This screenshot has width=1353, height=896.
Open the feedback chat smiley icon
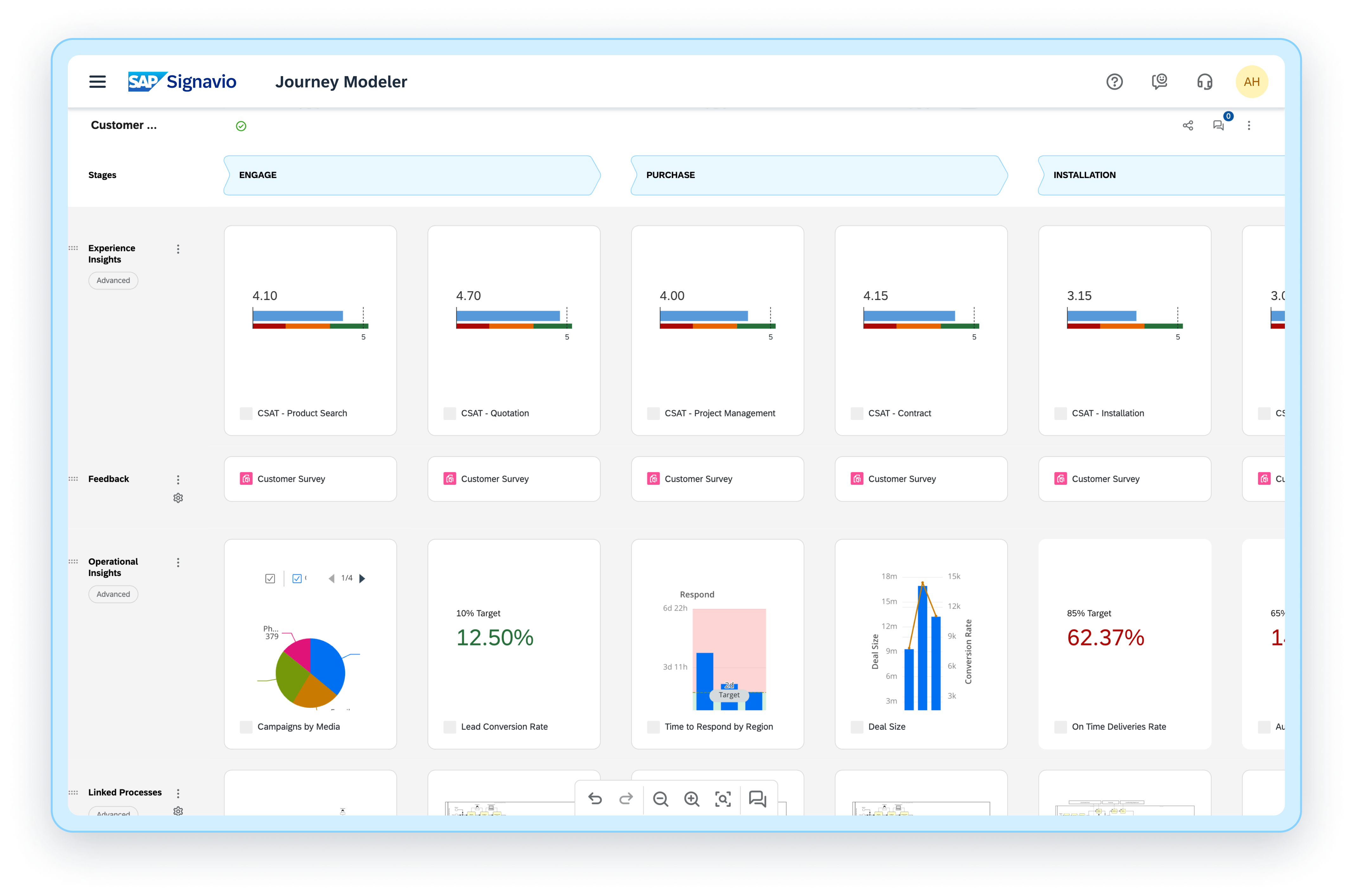[1159, 82]
